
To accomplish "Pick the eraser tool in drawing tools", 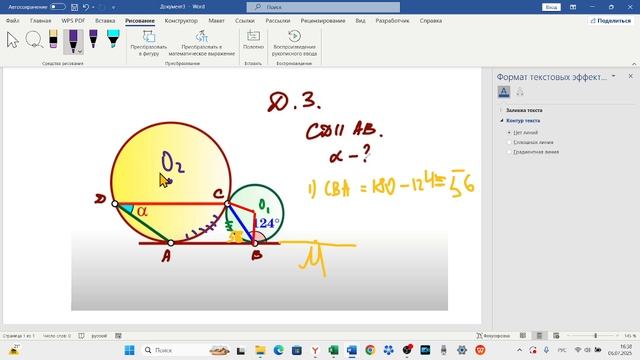I will tap(53, 39).
